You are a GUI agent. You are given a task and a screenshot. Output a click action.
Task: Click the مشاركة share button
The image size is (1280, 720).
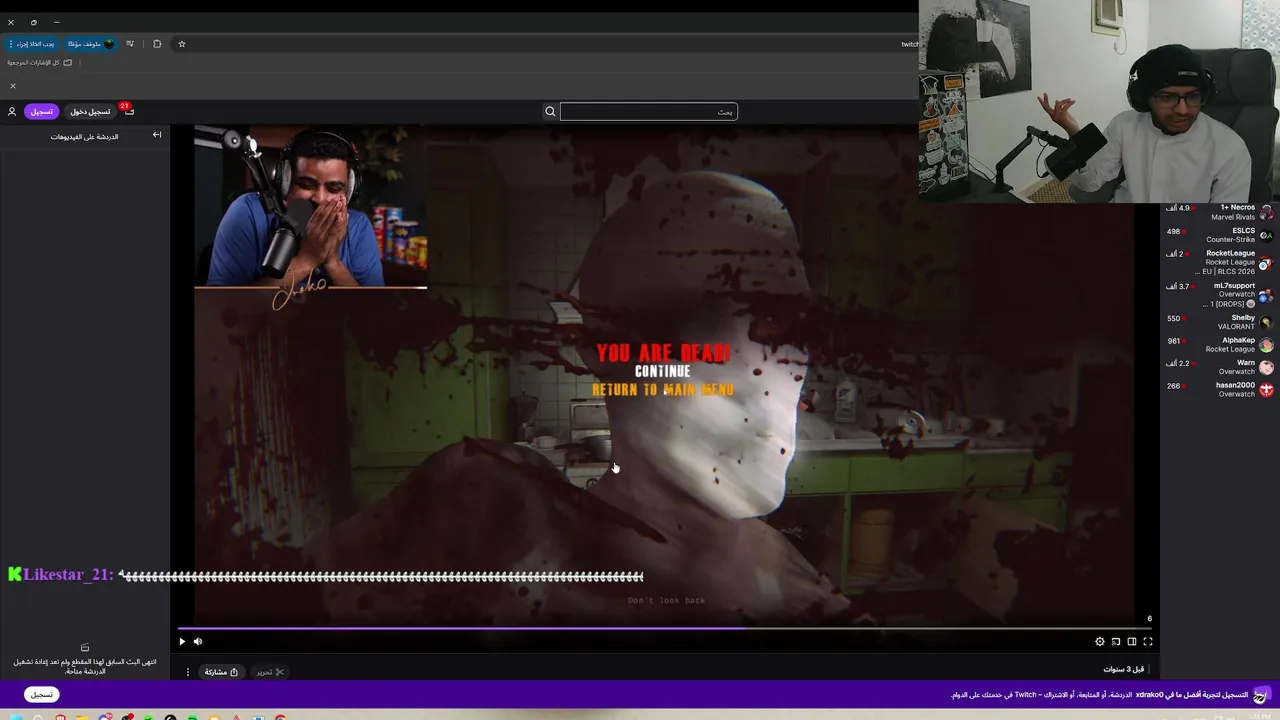coord(220,672)
